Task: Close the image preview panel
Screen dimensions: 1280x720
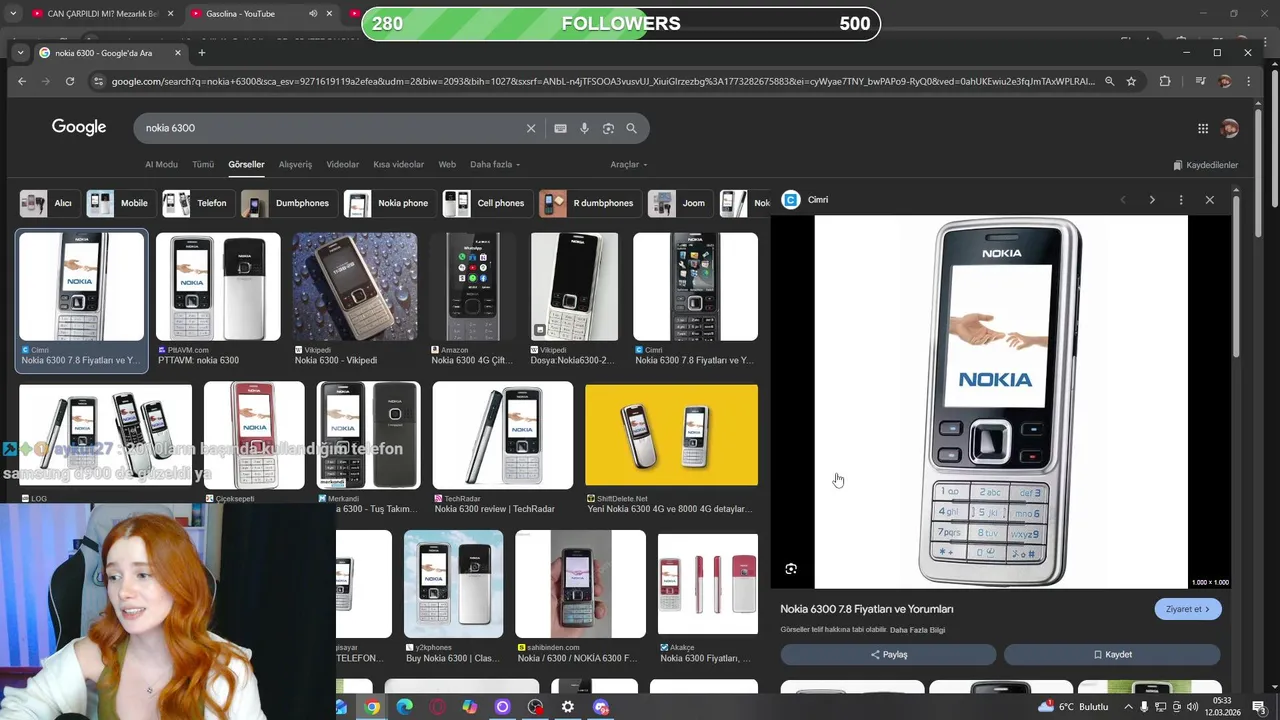Action: [x=1210, y=200]
